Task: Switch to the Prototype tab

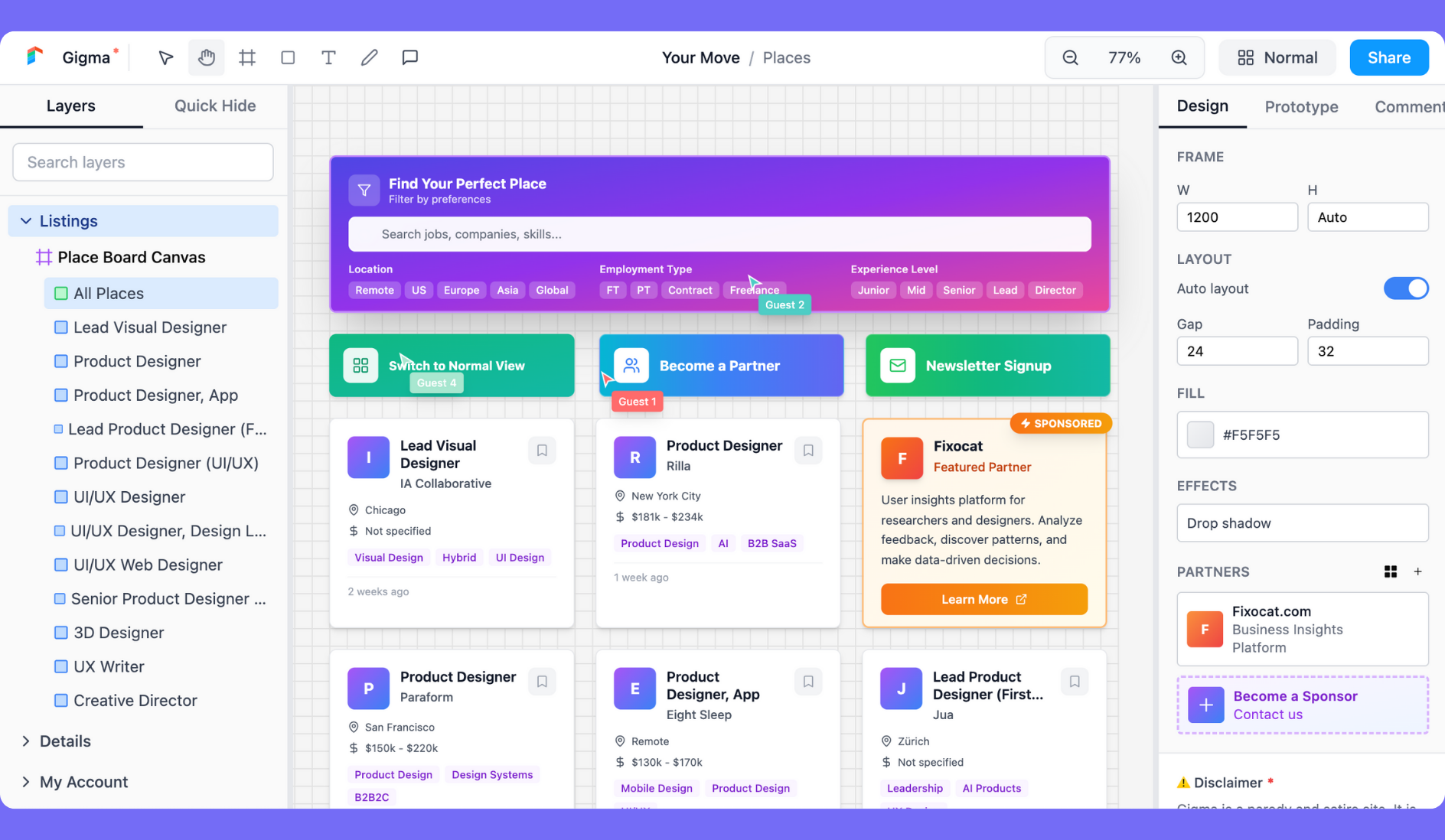Action: pos(1301,106)
